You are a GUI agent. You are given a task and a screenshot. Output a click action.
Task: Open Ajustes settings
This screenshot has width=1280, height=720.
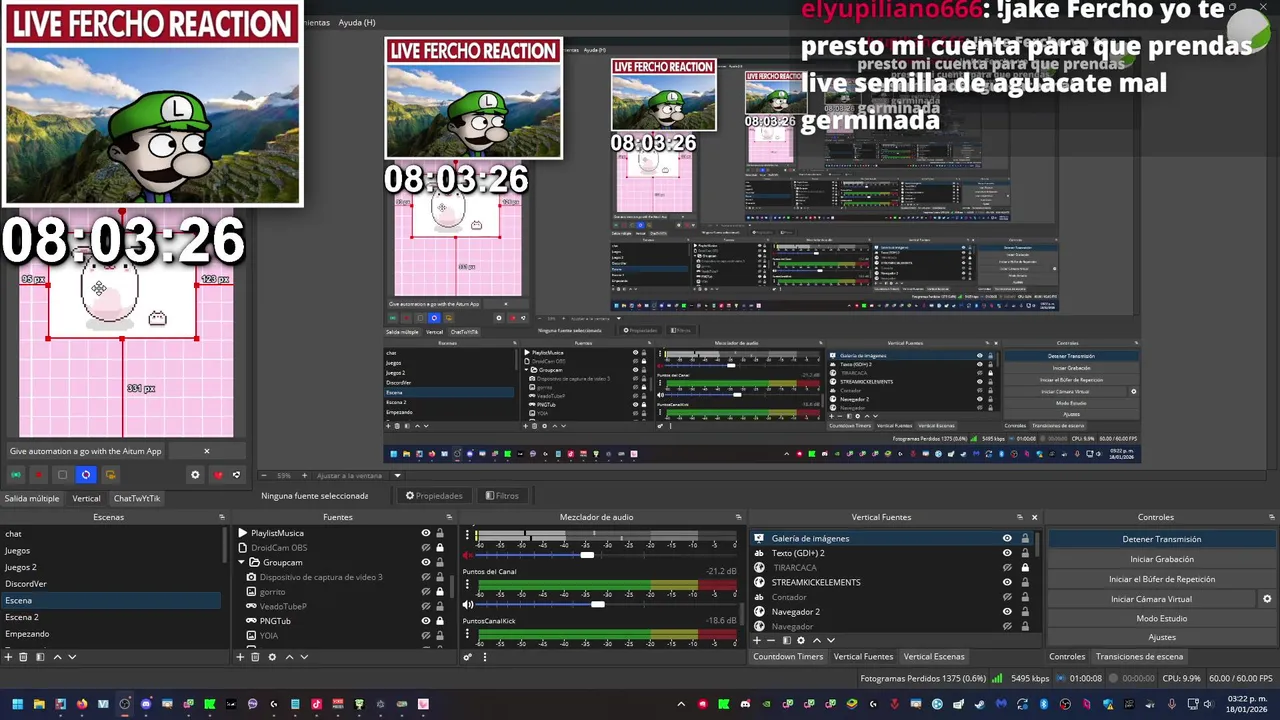[1162, 637]
